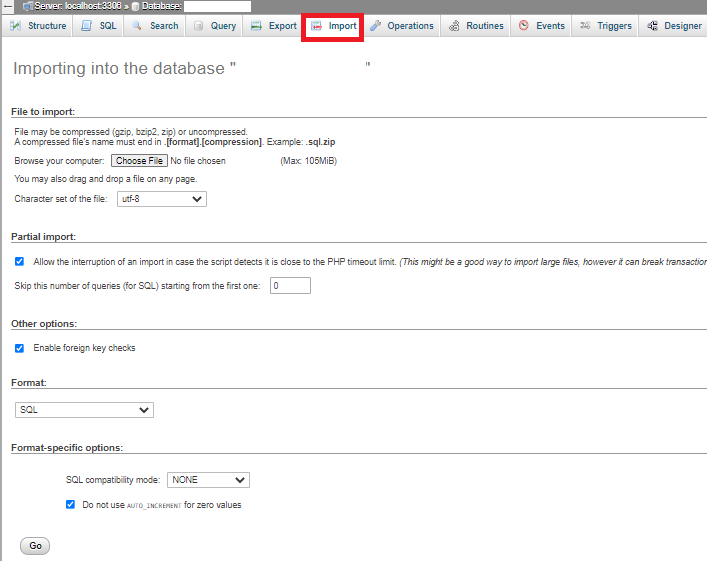The image size is (710, 561).
Task: Open SQL compatibility mode dropdown
Action: click(208, 480)
